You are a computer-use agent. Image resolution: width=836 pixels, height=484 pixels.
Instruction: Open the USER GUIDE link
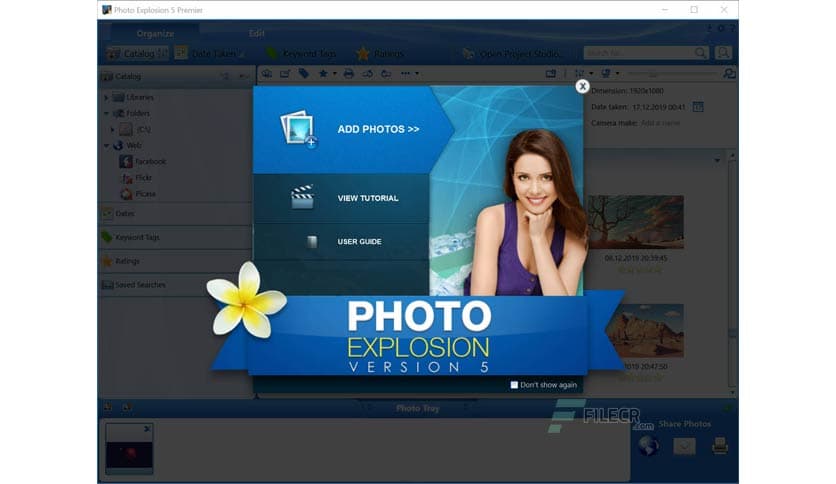[359, 241]
